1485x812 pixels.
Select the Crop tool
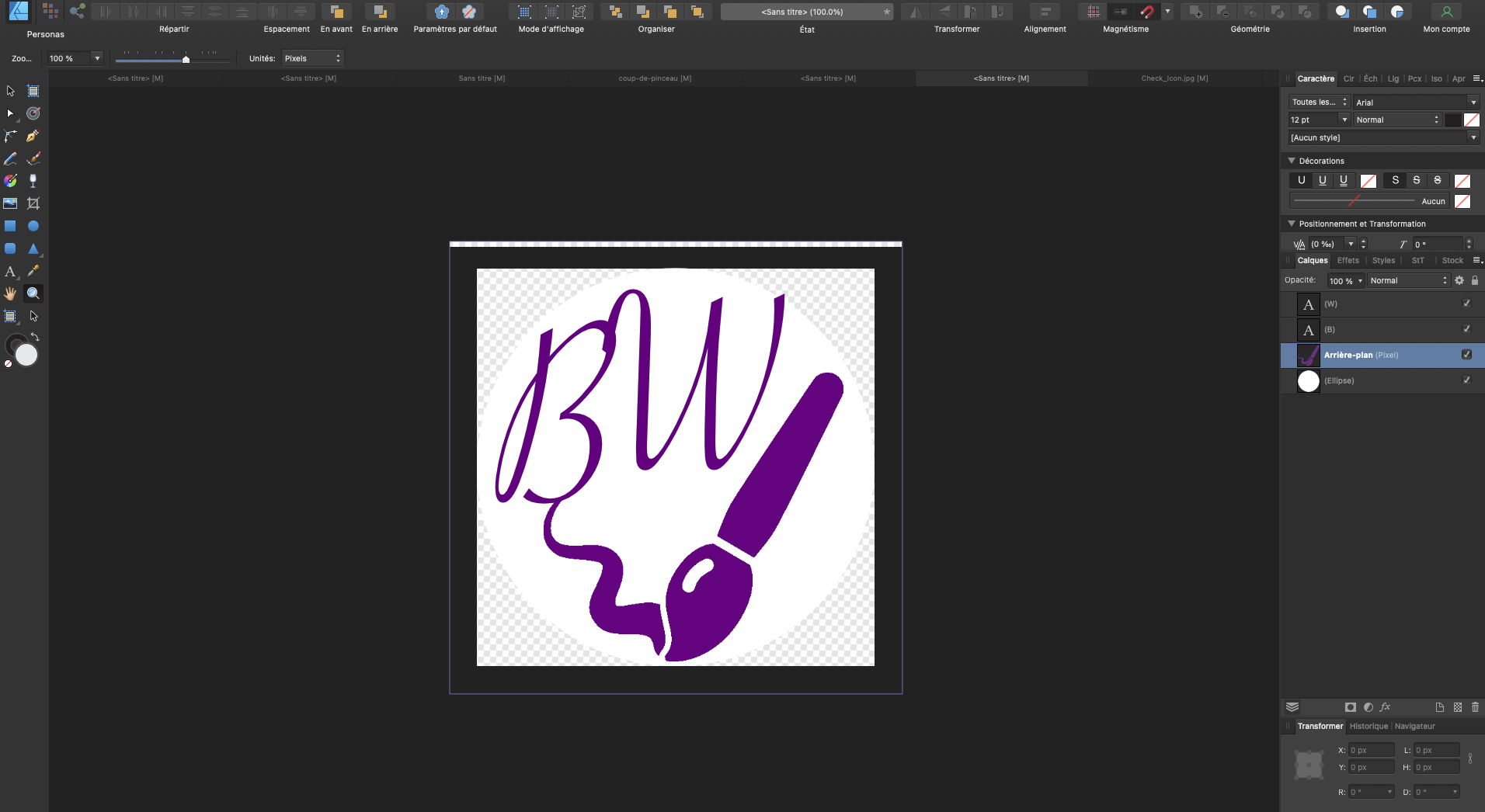coord(33,203)
